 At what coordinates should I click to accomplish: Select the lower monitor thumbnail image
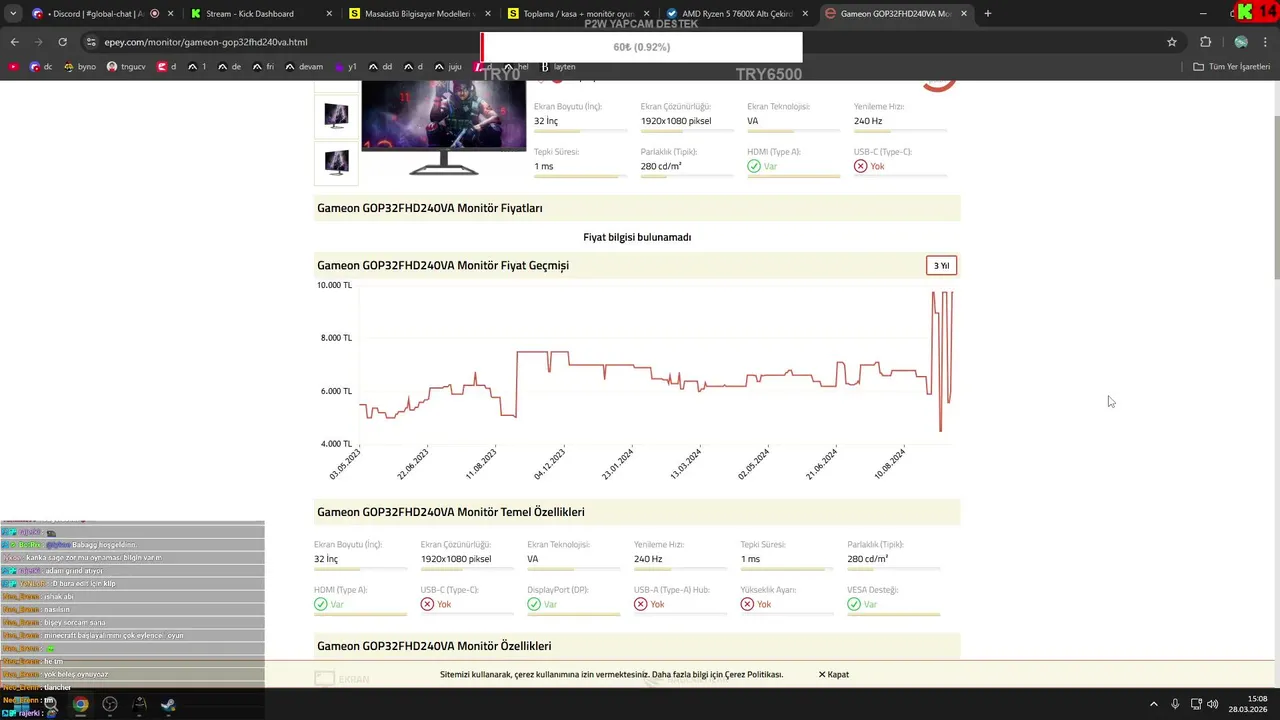click(x=336, y=162)
